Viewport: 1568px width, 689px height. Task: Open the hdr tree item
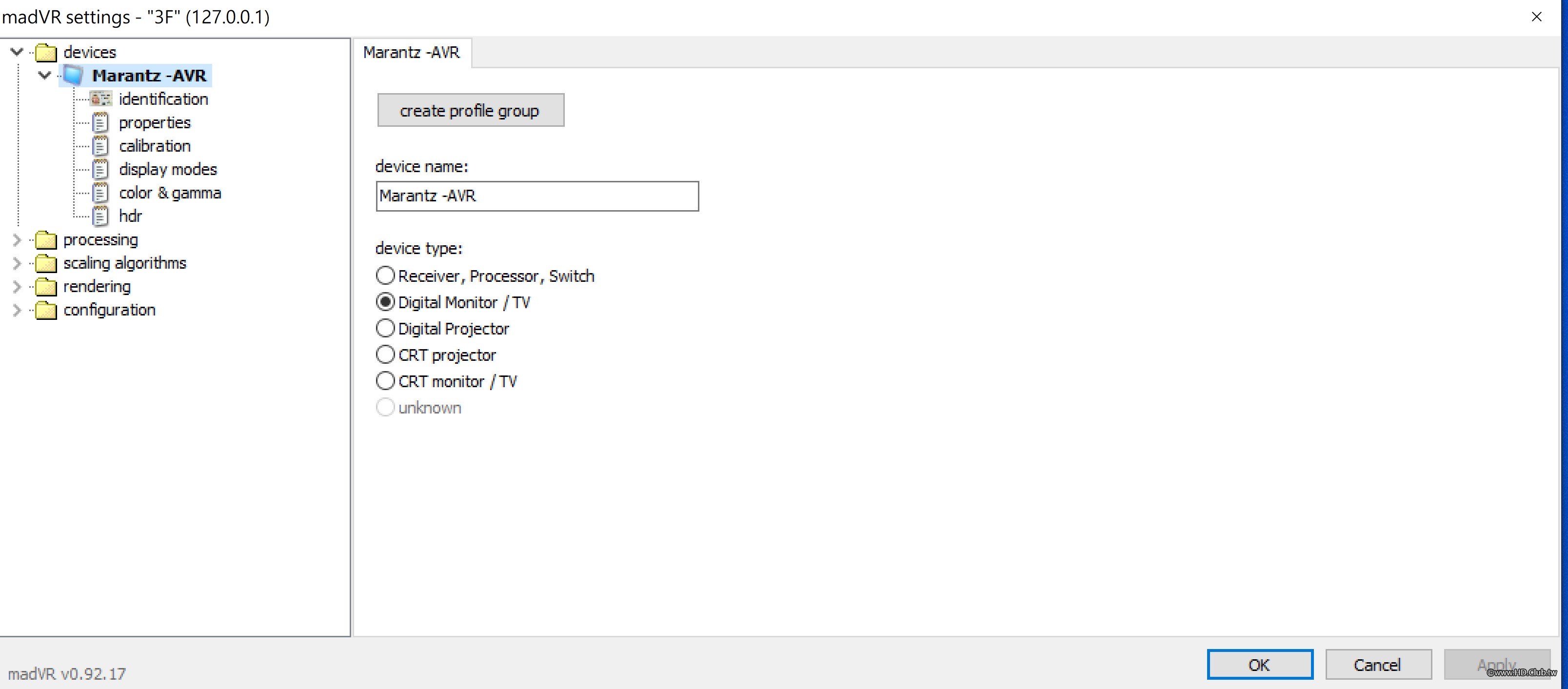[130, 216]
